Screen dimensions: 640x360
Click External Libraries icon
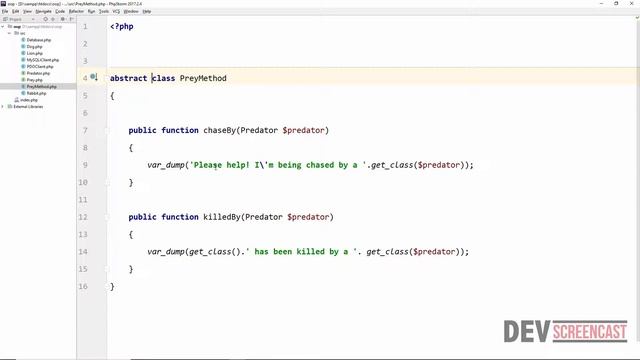point(10,107)
